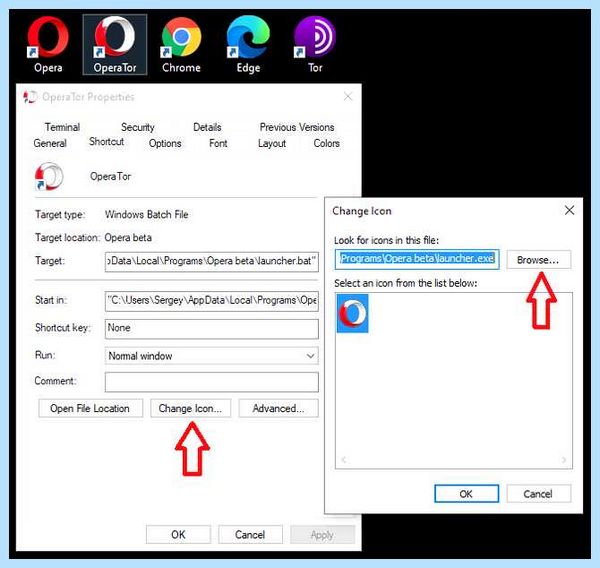Select the Shortcut tab
Image resolution: width=600 pixels, height=568 pixels.
click(106, 142)
